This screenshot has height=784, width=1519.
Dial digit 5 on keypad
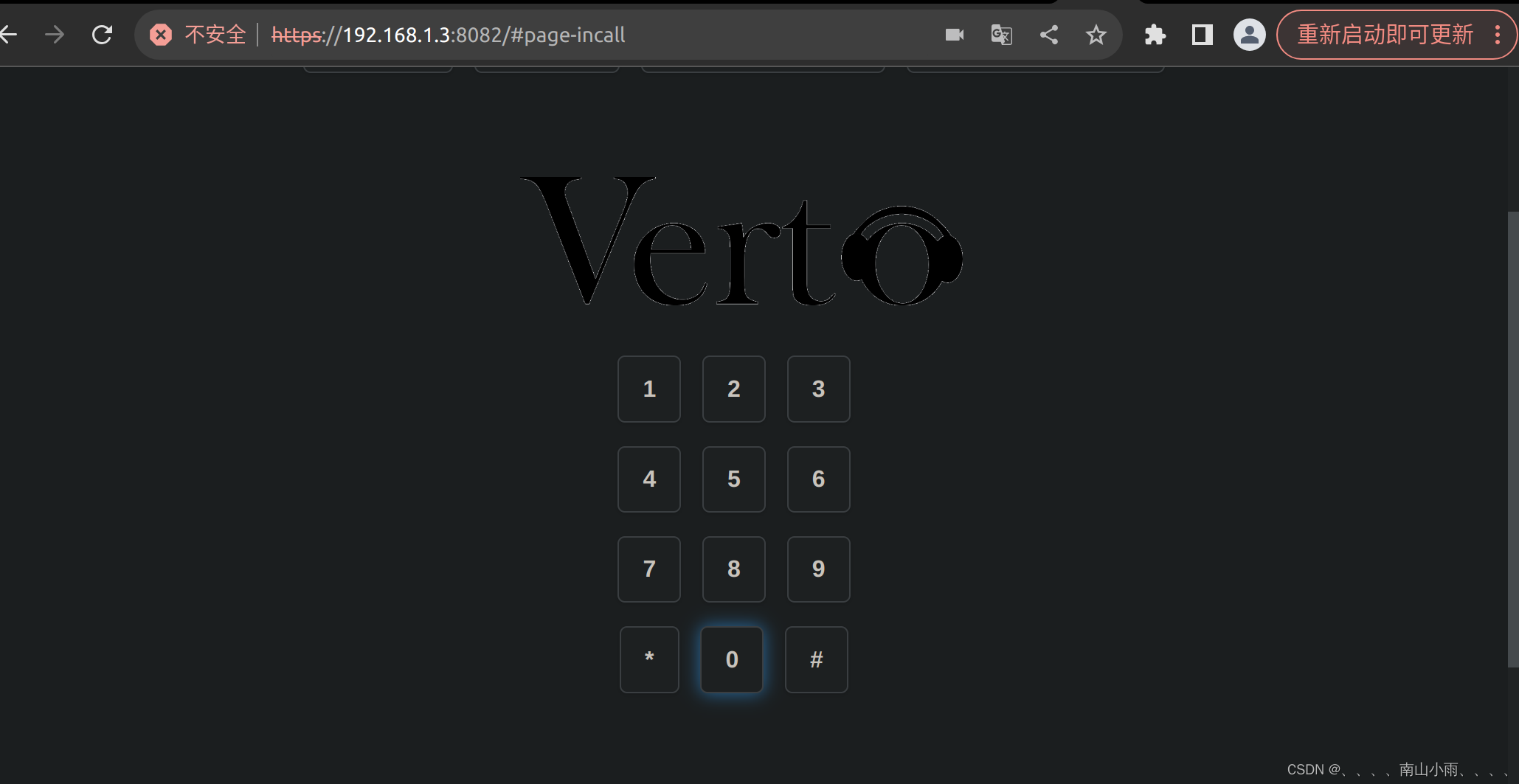click(734, 479)
